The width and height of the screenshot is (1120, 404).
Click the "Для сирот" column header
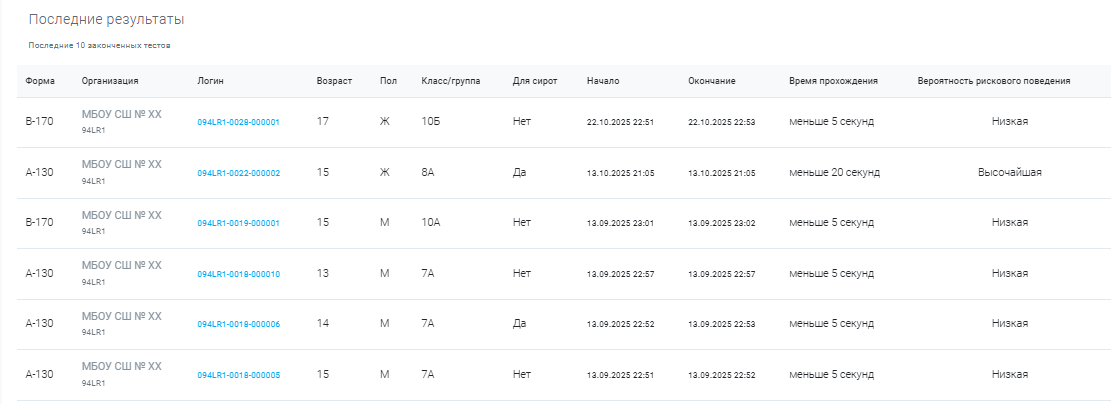pyautogui.click(x=535, y=81)
